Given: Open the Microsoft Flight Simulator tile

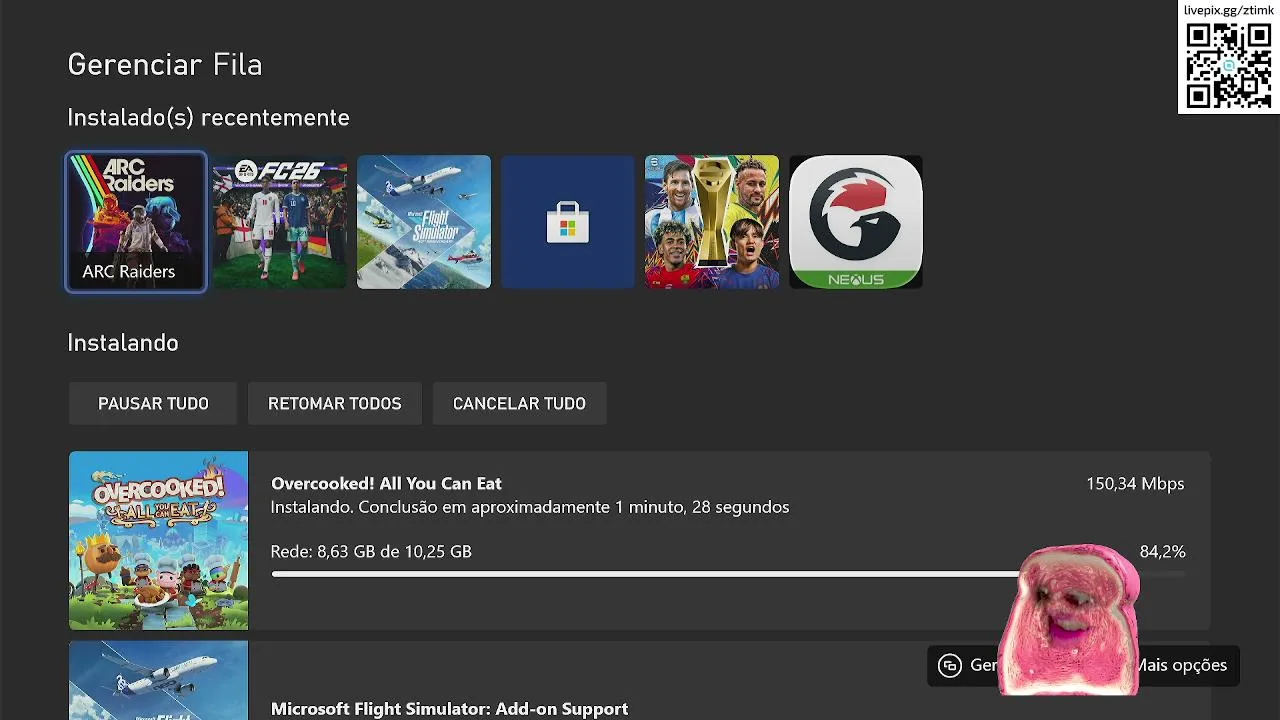Looking at the screenshot, I should pyautogui.click(x=424, y=222).
